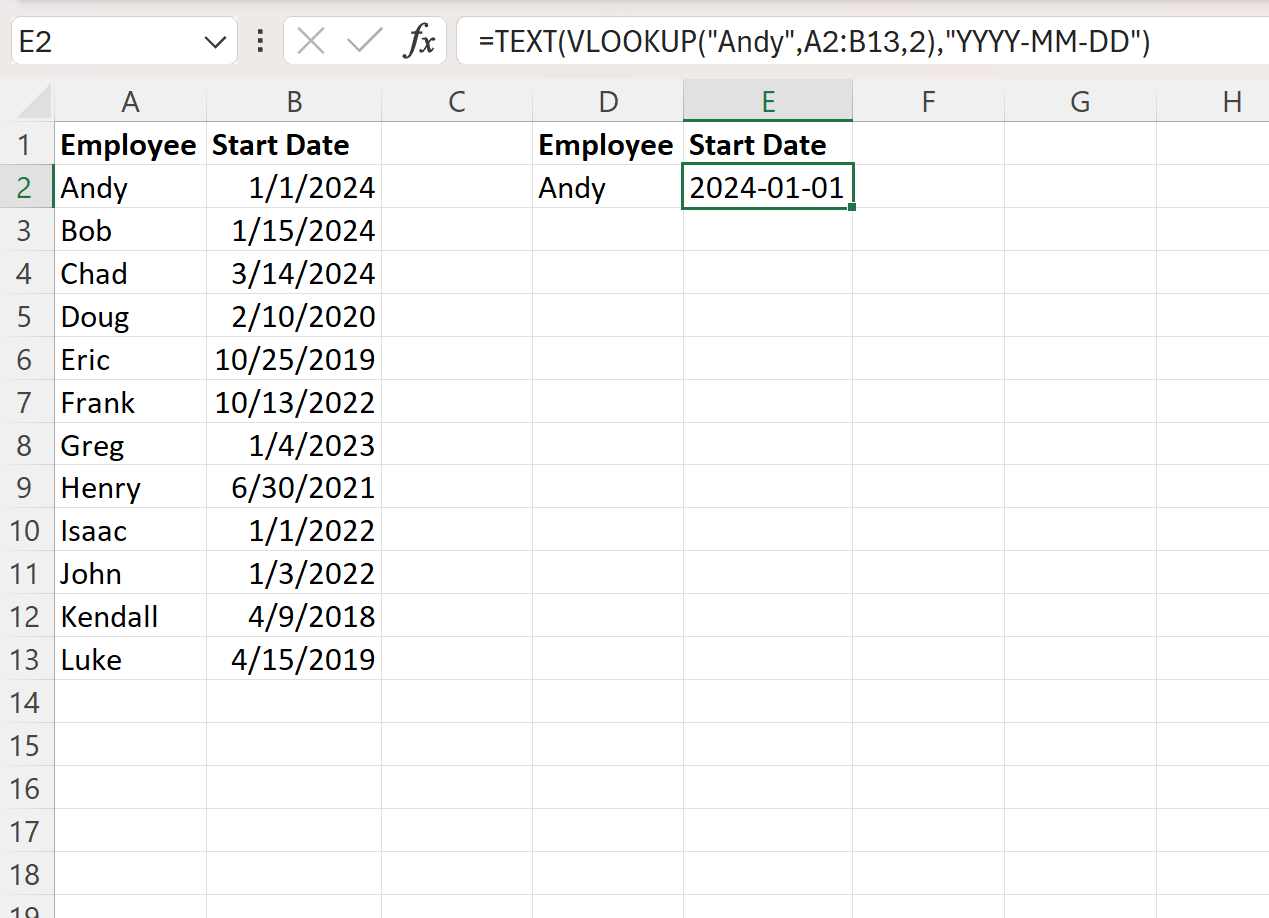Select the cell containing Isaac
This screenshot has width=1269, height=918.
130,531
